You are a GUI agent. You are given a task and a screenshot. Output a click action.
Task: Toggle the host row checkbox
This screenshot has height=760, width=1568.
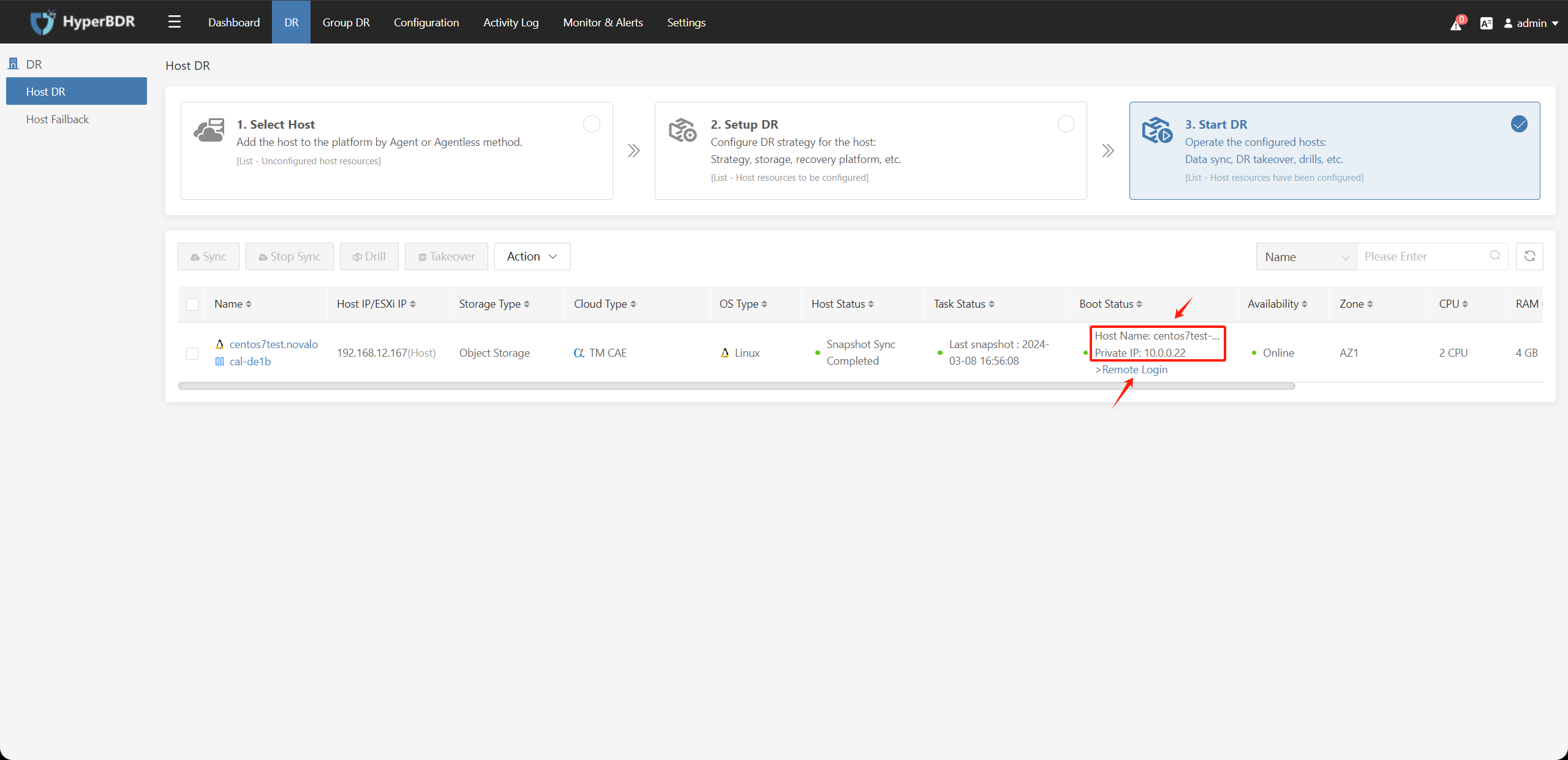tap(192, 353)
